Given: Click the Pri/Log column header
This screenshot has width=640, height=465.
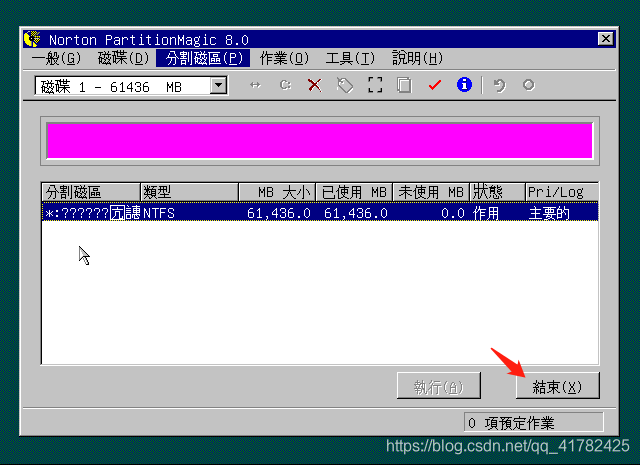Looking at the screenshot, I should (562, 192).
